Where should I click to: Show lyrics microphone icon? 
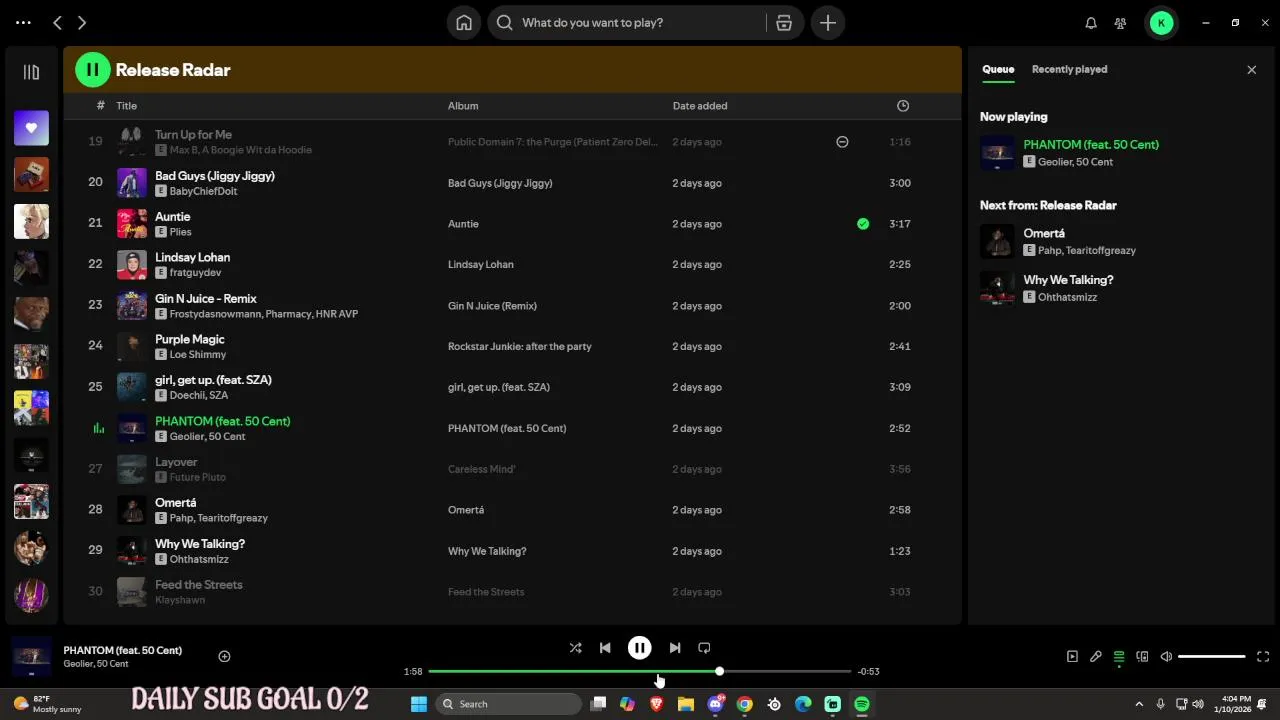1096,657
